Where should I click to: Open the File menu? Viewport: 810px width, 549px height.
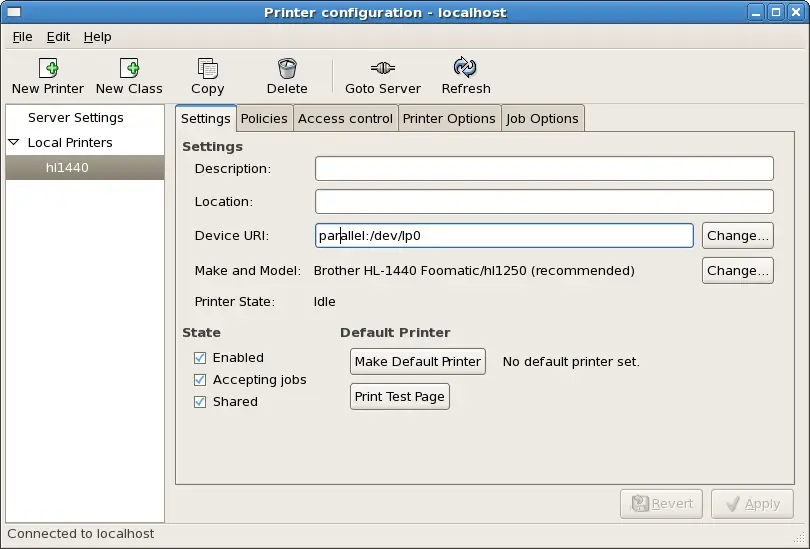[22, 37]
